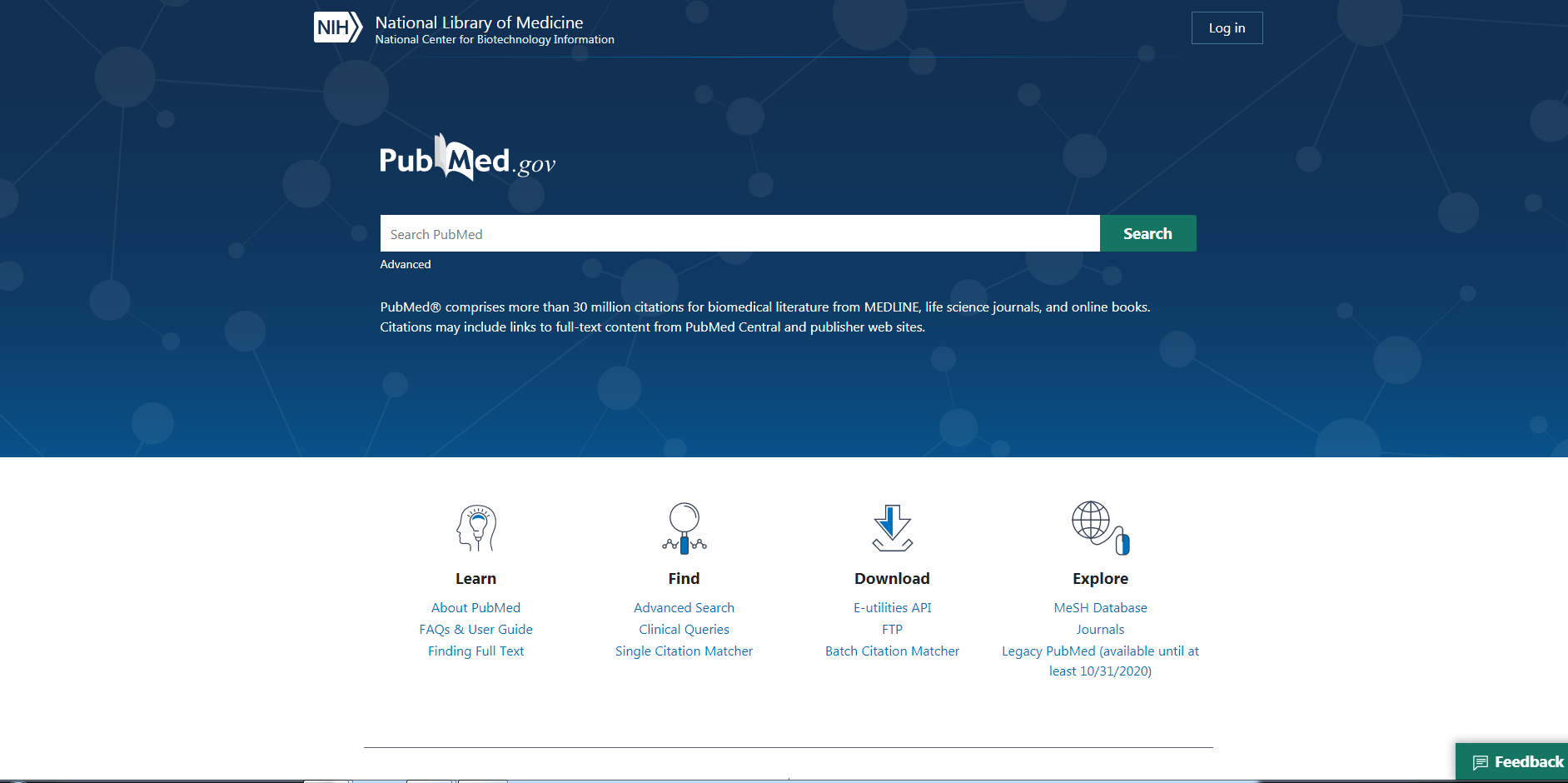Open the Advanced link under search box
The width and height of the screenshot is (1568, 783).
click(x=406, y=264)
